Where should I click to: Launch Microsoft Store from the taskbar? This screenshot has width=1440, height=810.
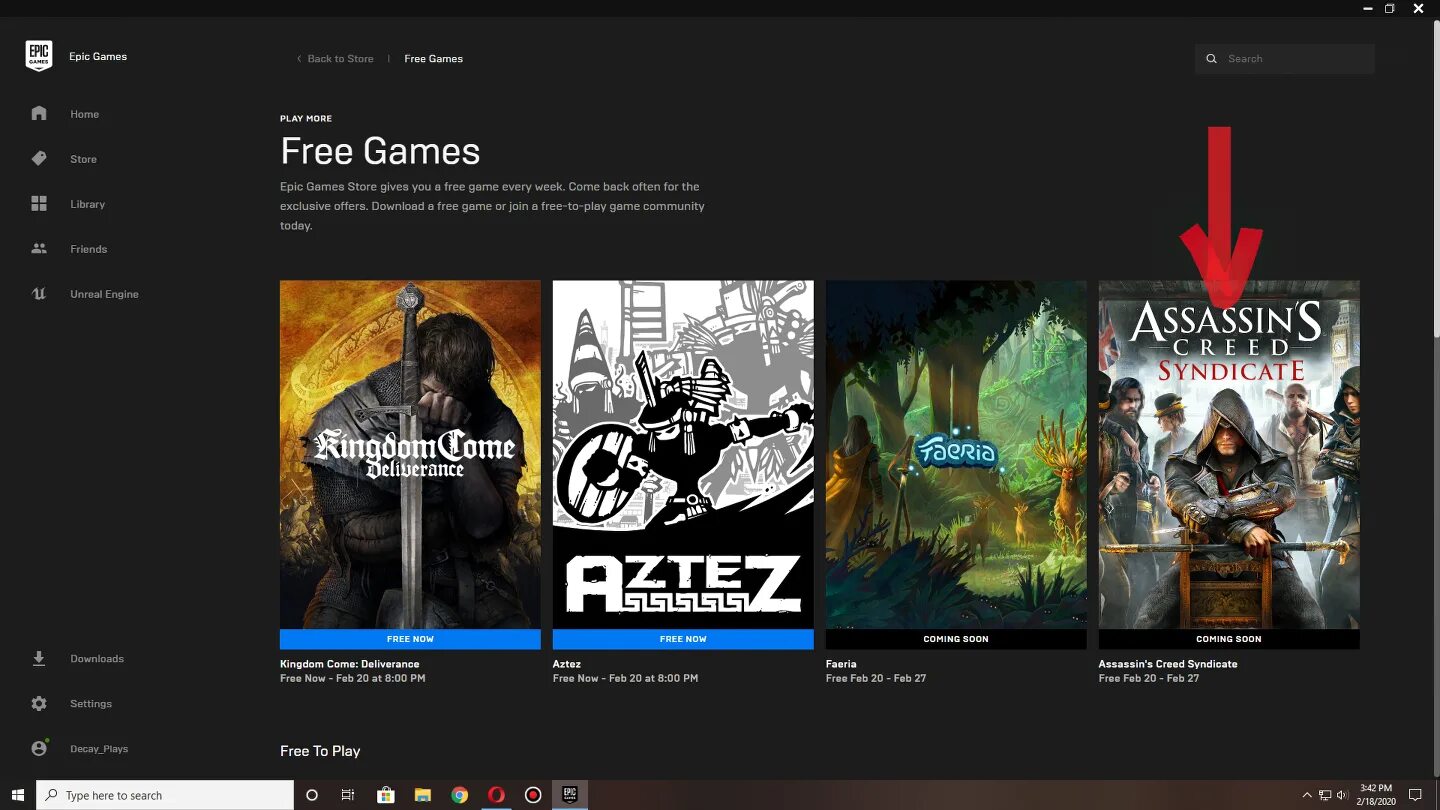pyautogui.click(x=385, y=795)
